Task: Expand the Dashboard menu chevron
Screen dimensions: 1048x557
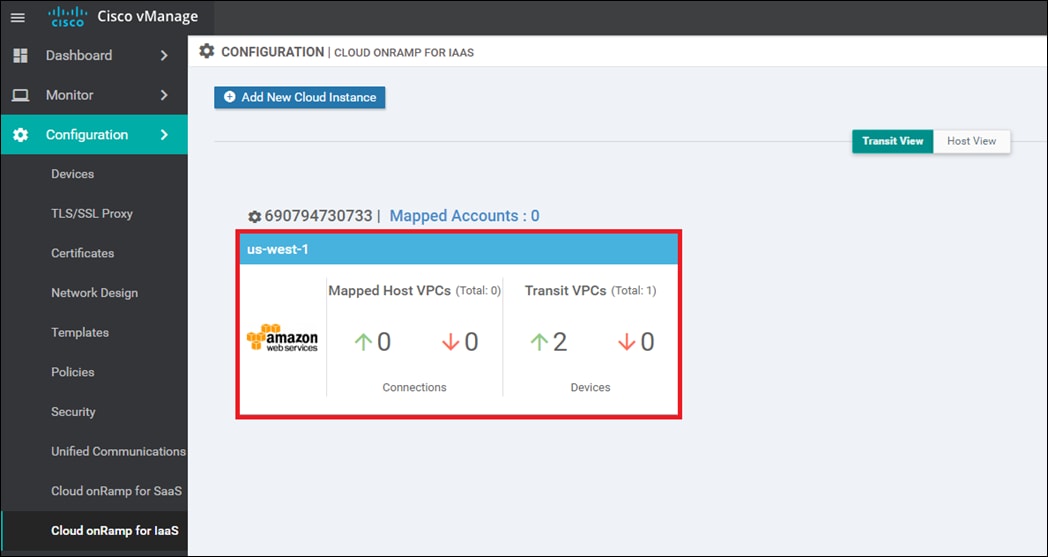Action: click(164, 55)
